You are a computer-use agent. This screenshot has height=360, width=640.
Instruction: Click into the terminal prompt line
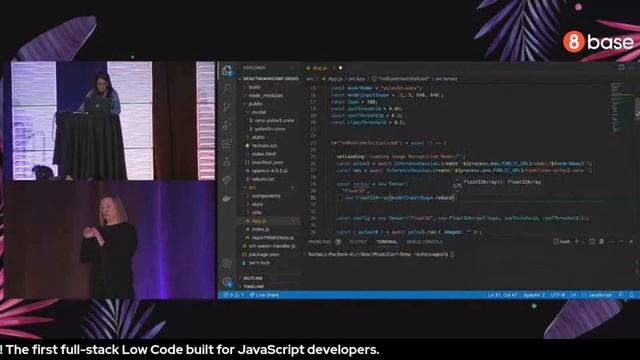pyautogui.click(x=381, y=254)
